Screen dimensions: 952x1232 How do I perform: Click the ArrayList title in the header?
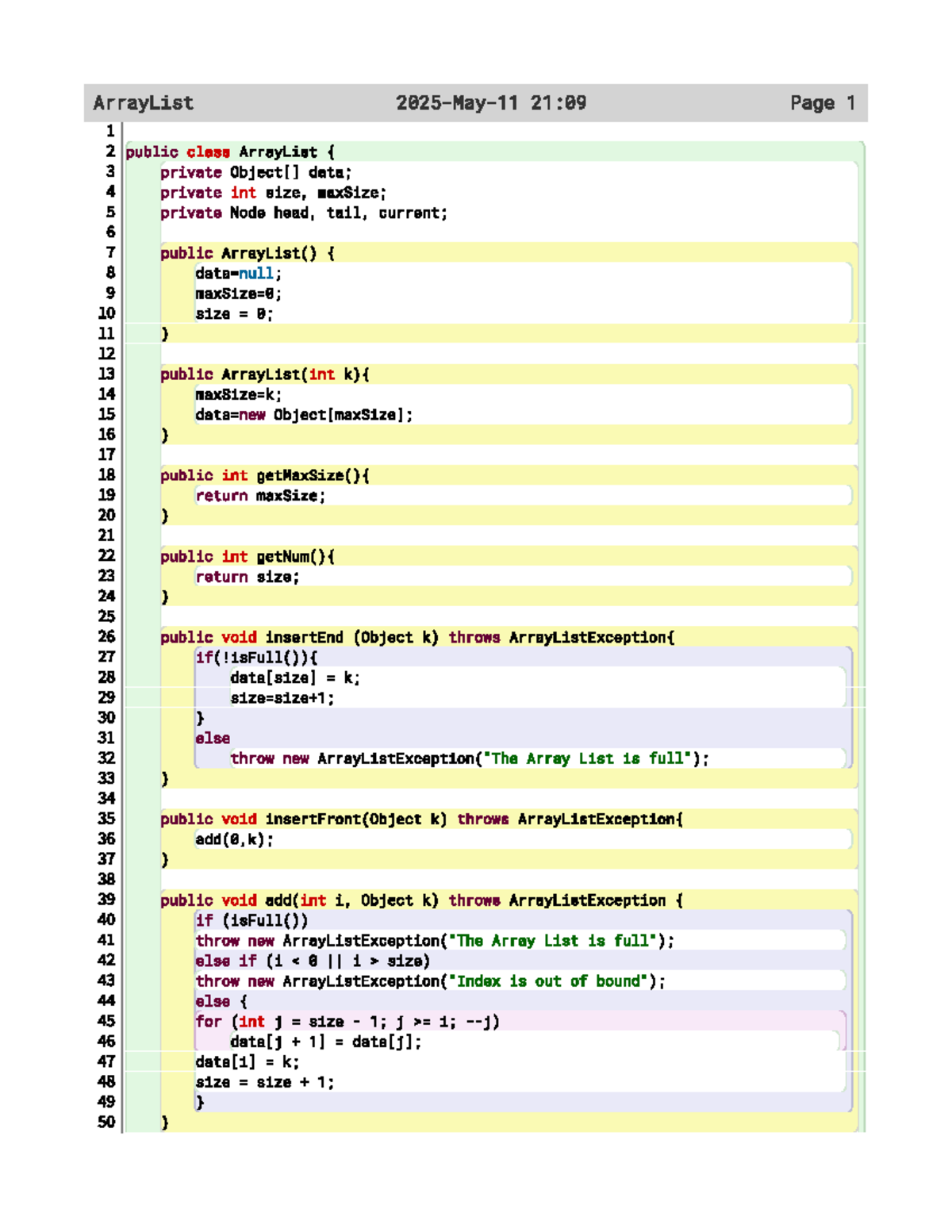[143, 103]
